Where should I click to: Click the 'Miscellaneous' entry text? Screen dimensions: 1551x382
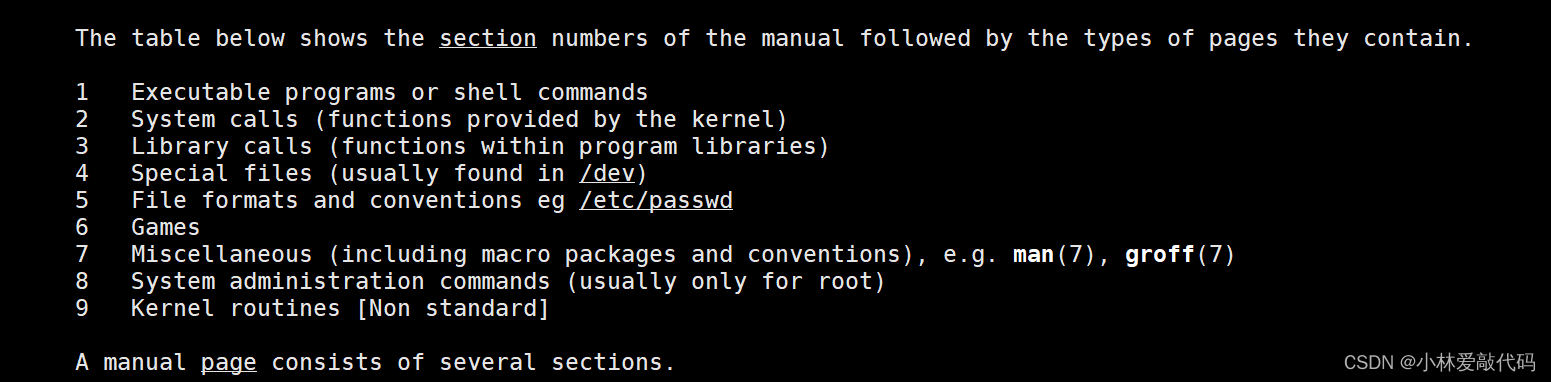[x=222, y=255]
